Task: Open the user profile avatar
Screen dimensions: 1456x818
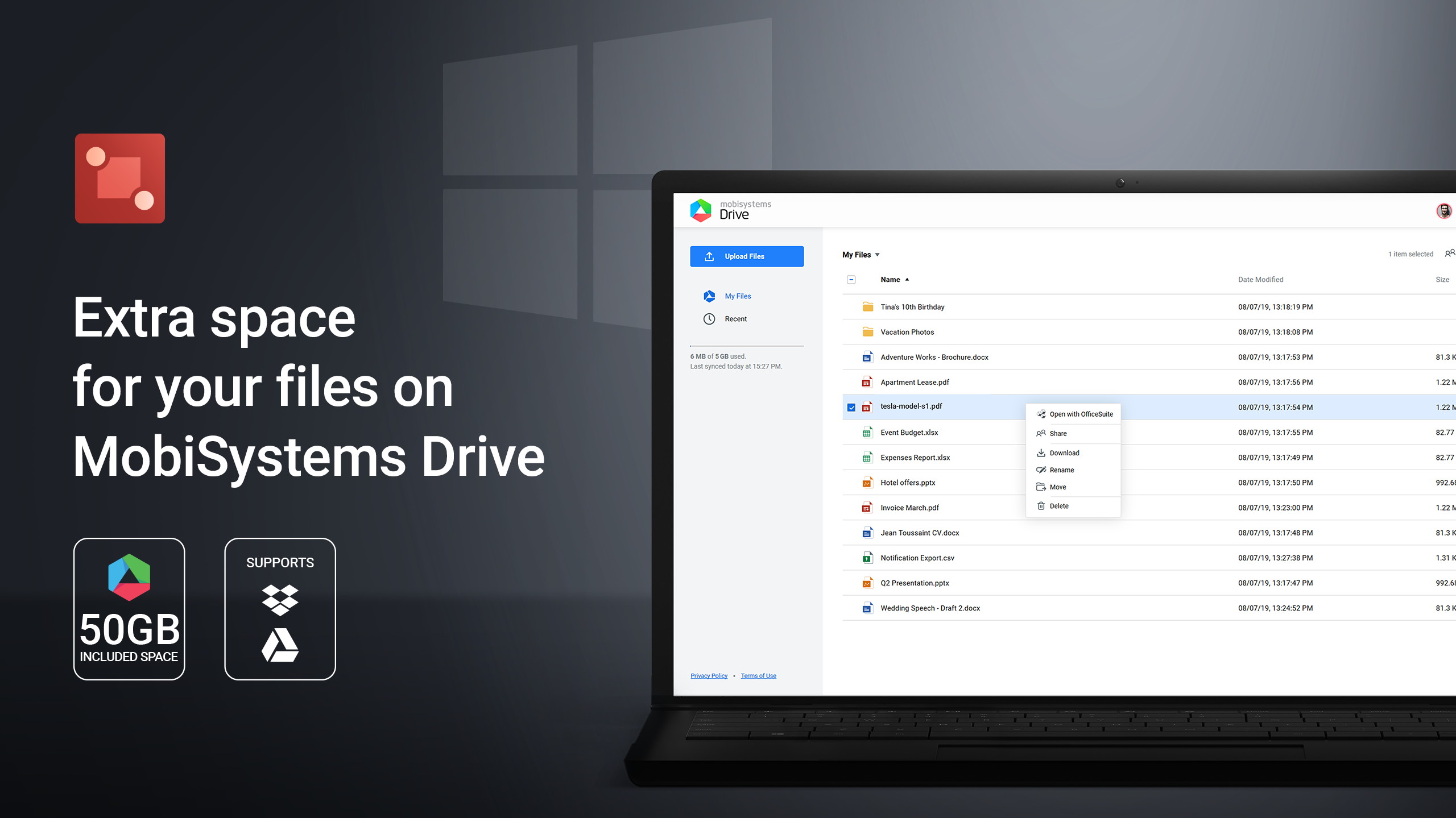Action: coord(1443,211)
